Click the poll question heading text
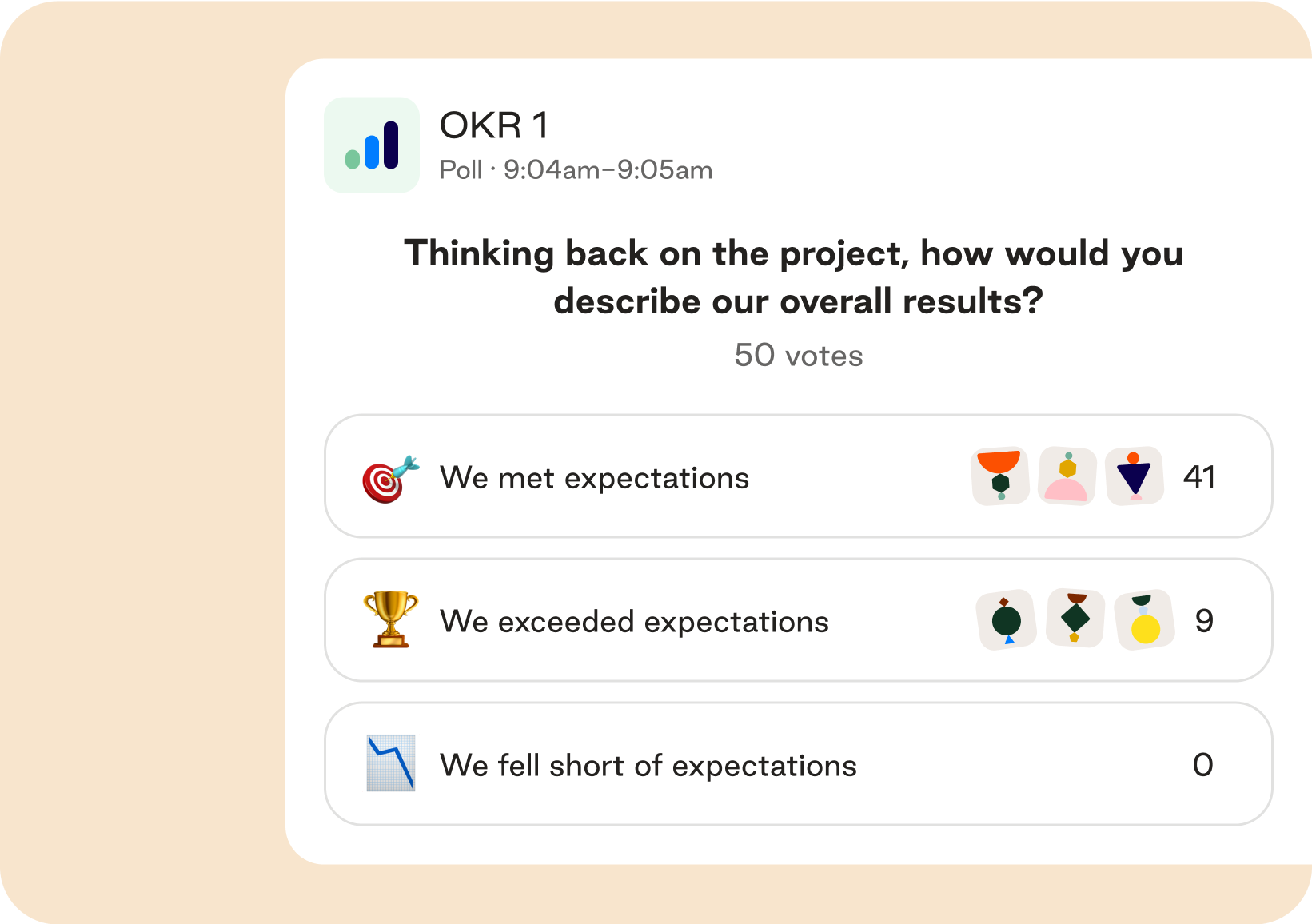The image size is (1312, 924). coord(794,277)
